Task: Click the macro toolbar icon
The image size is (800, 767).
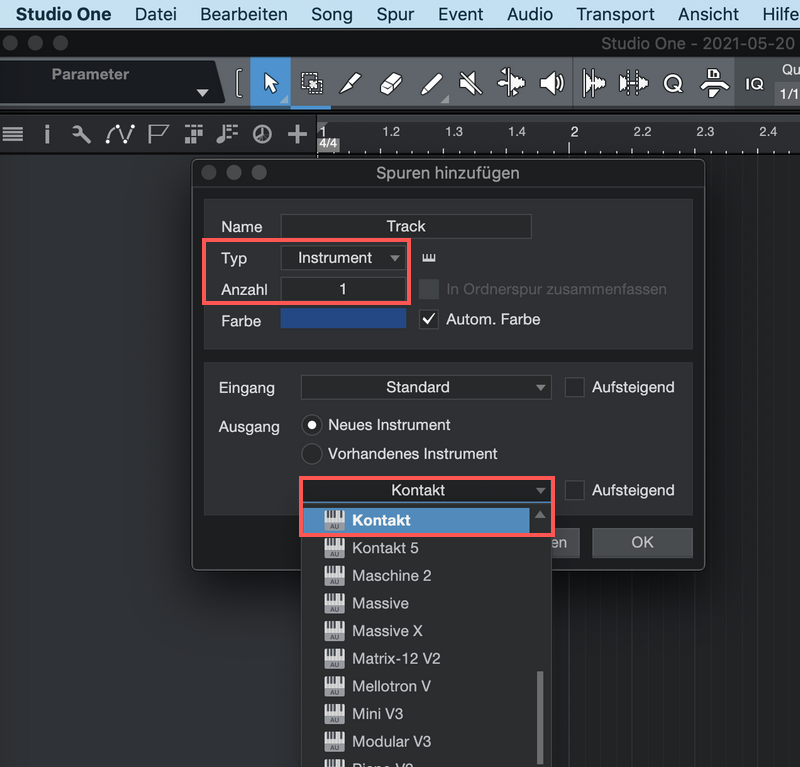Action: click(x=714, y=83)
